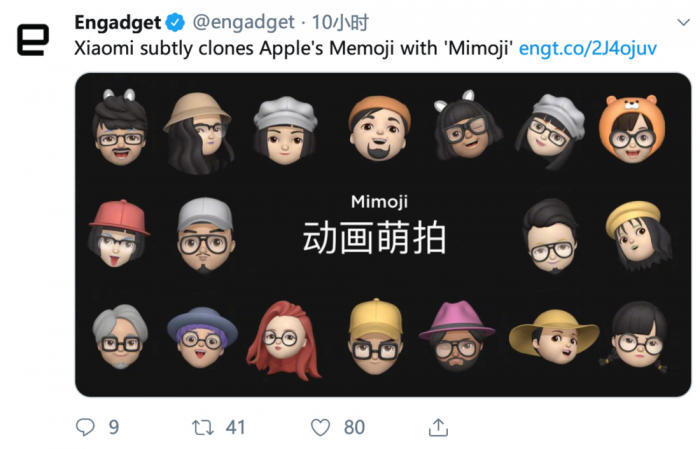700x449 pixels.
Task: Click the retweet arrows icon
Action: tap(203, 427)
